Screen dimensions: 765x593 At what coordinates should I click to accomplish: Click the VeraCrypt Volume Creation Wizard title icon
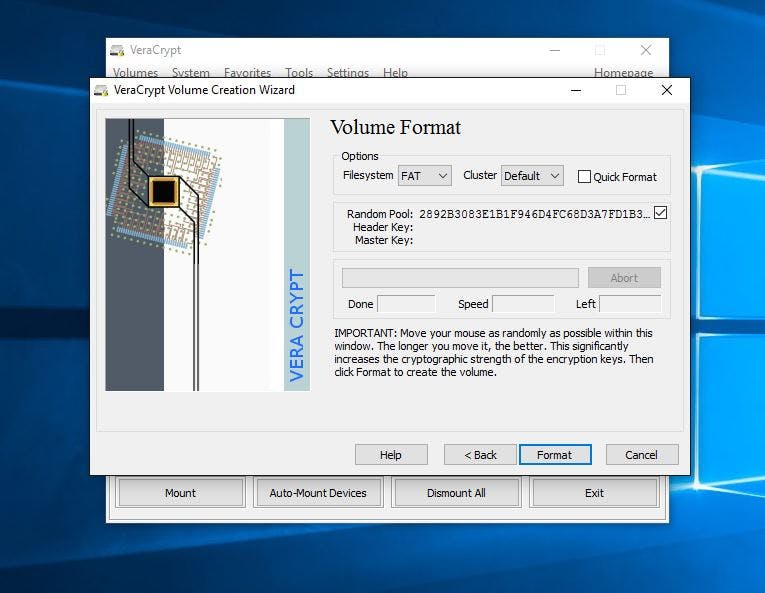[101, 90]
